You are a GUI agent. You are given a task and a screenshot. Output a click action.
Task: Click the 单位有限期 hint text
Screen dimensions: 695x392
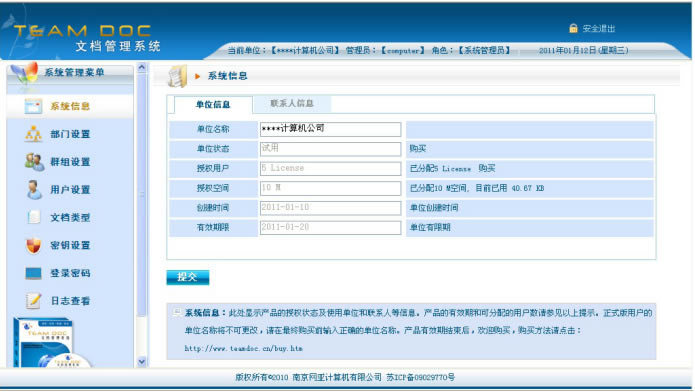(x=430, y=227)
